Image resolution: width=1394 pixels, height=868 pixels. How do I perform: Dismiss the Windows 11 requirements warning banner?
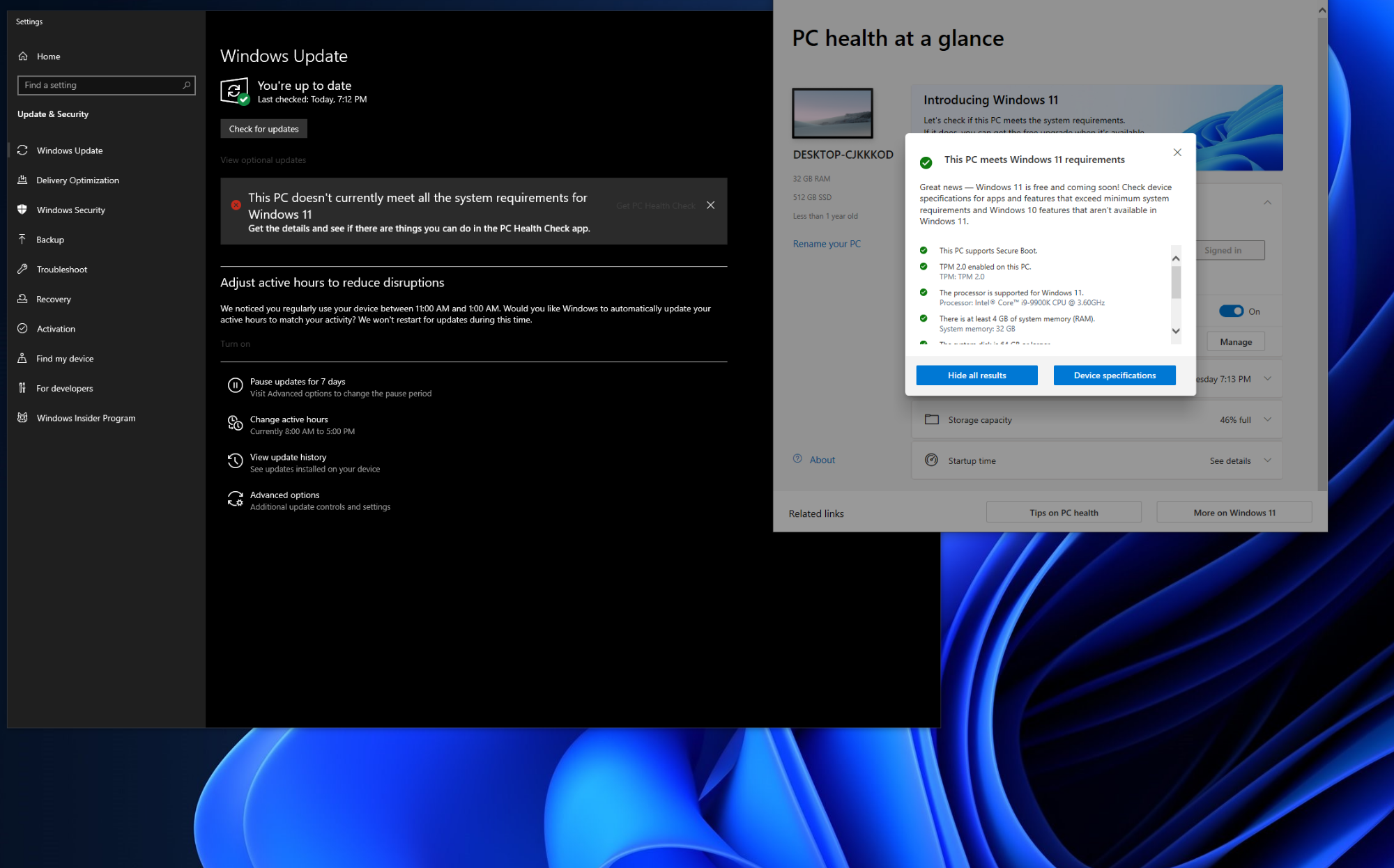710,205
